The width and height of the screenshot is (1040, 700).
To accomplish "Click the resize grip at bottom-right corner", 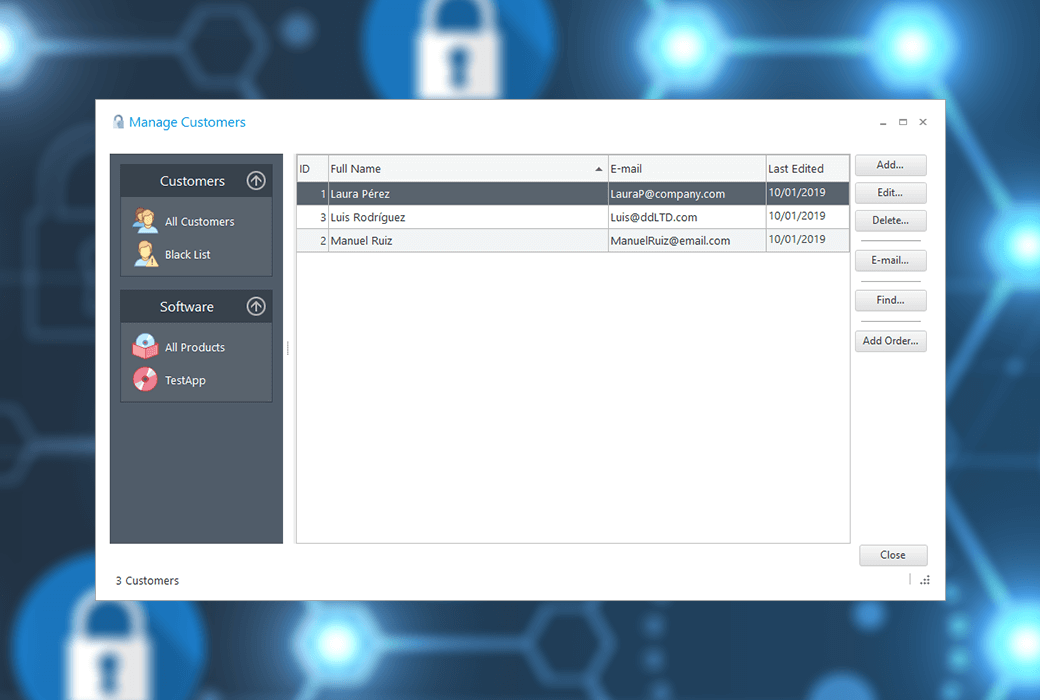I will coord(925,580).
